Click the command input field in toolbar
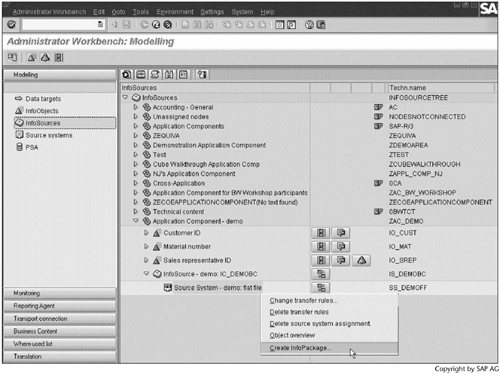500x379 pixels. click(x=63, y=24)
